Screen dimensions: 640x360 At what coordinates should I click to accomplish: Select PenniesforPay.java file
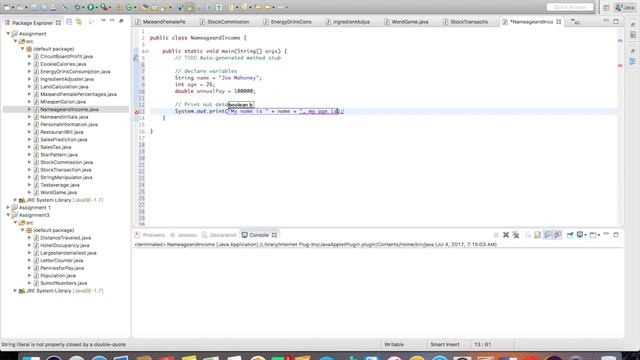click(62, 268)
